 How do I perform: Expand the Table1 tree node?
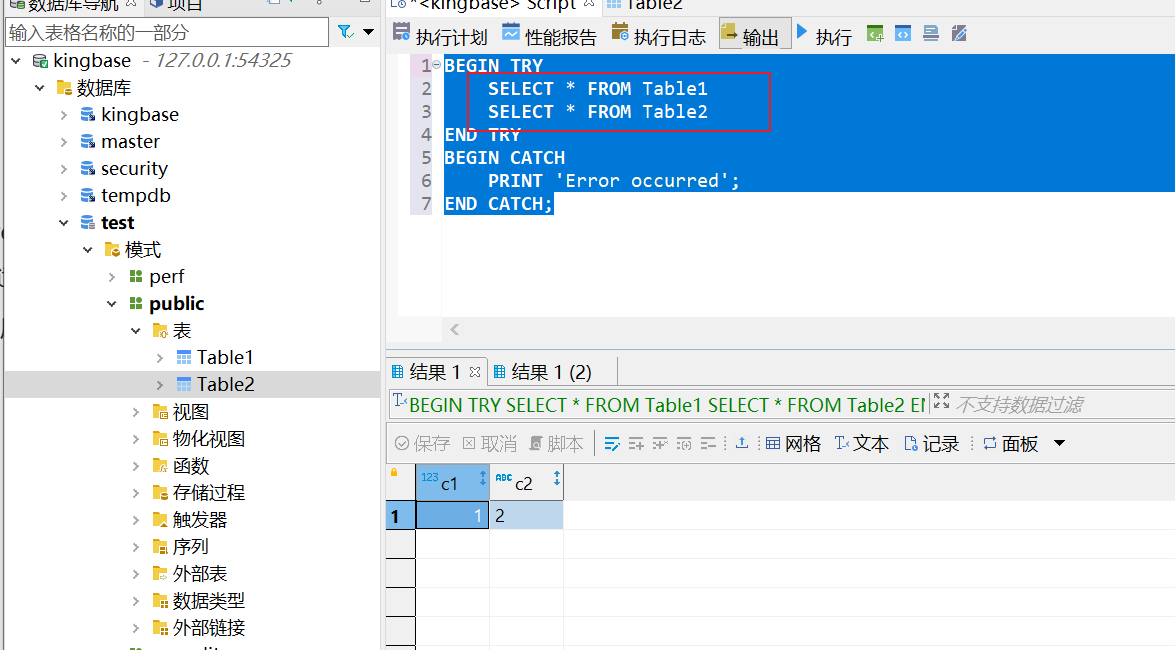click(x=160, y=357)
